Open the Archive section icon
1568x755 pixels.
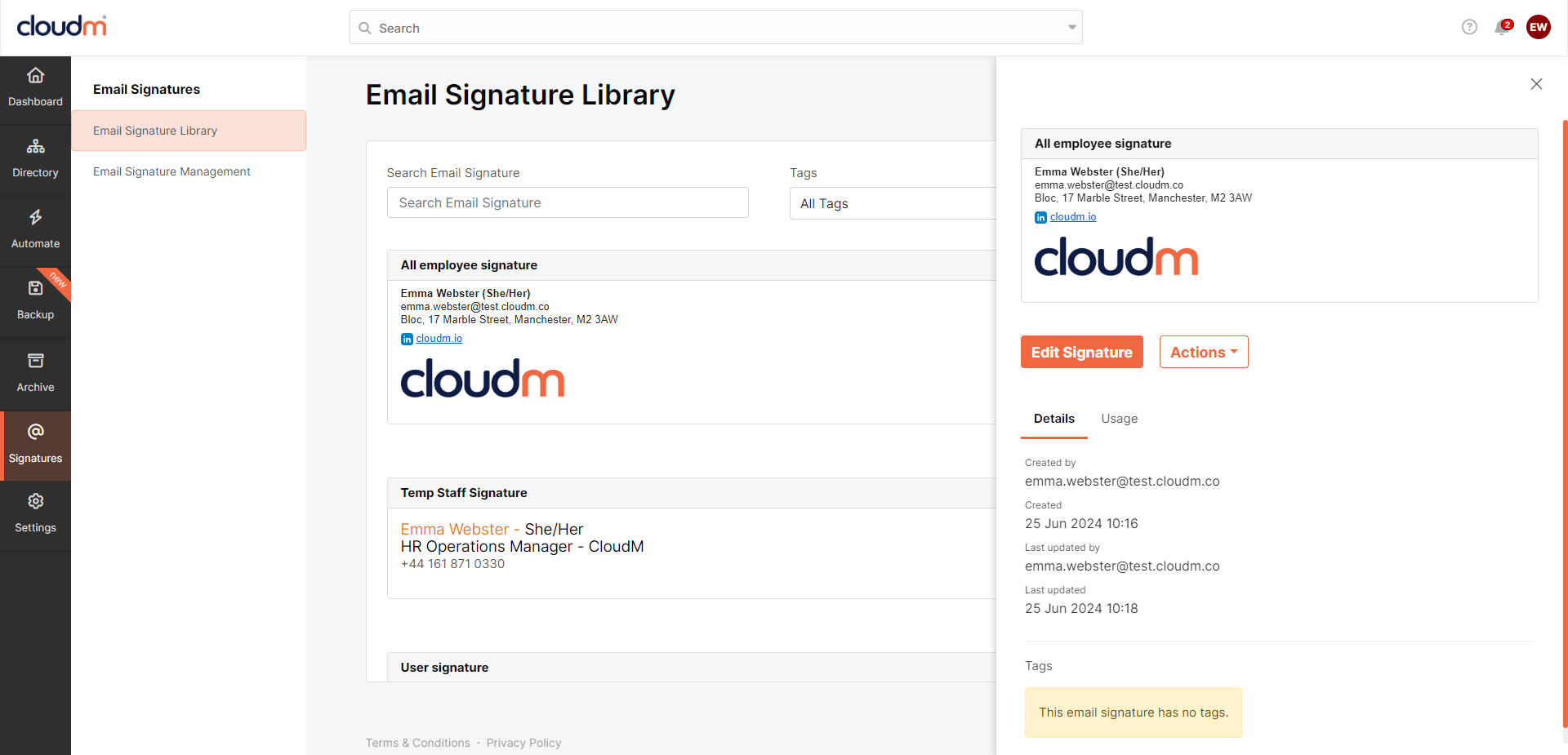(x=35, y=362)
